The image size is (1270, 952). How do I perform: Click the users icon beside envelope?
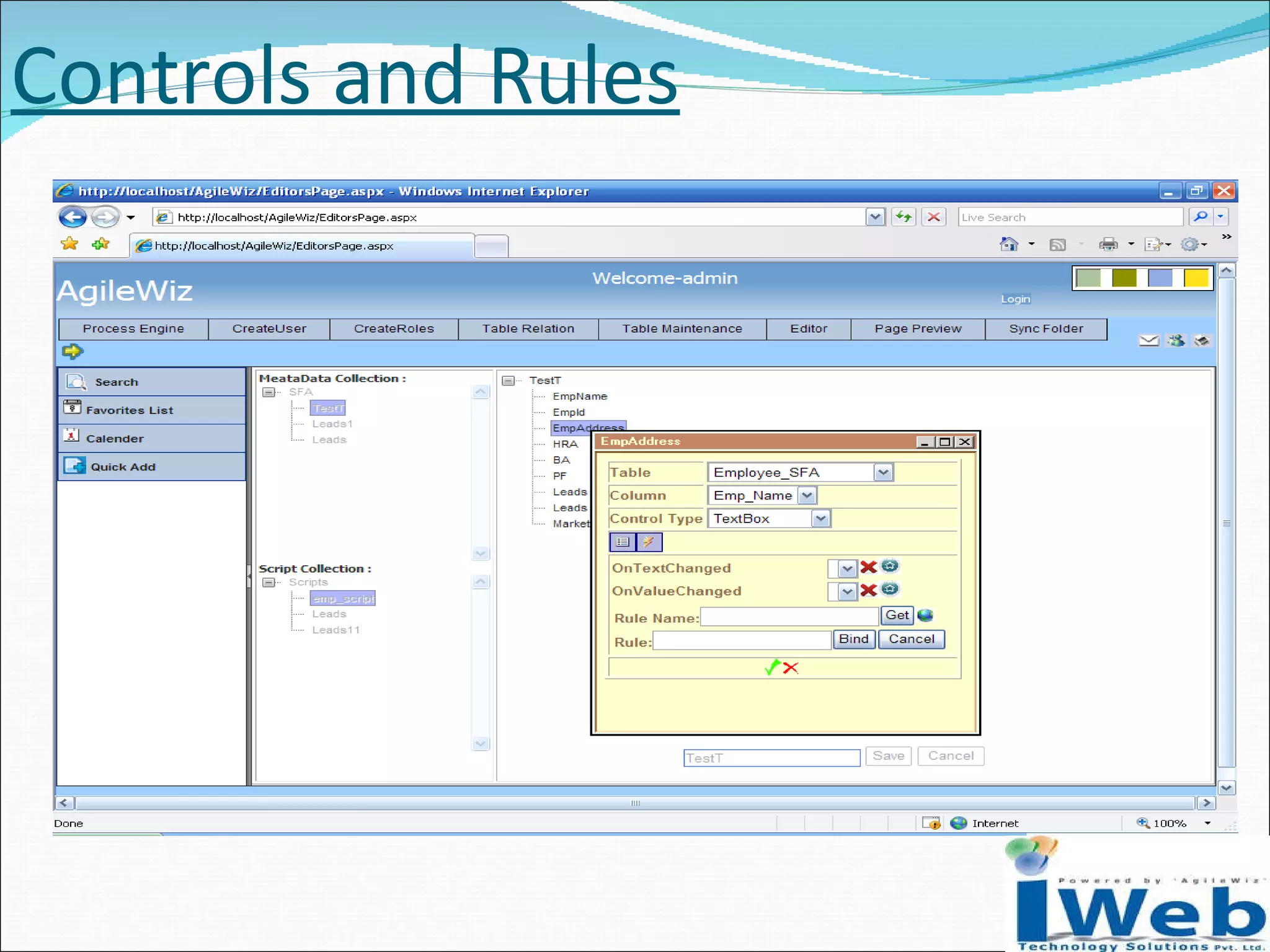pos(1176,340)
